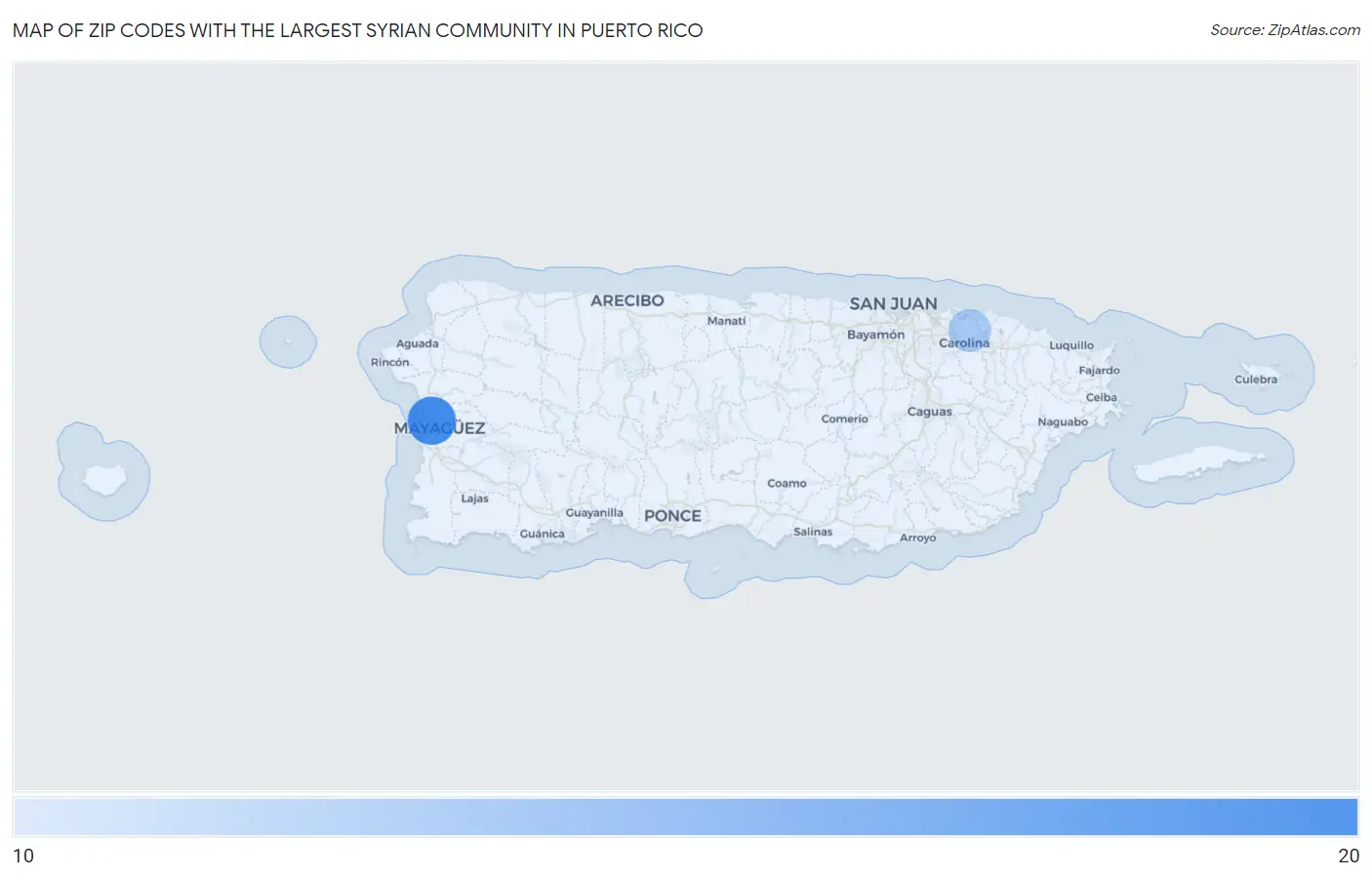1372x877 pixels.
Task: Select the Bayamón label on the map
Action: pyautogui.click(x=875, y=335)
